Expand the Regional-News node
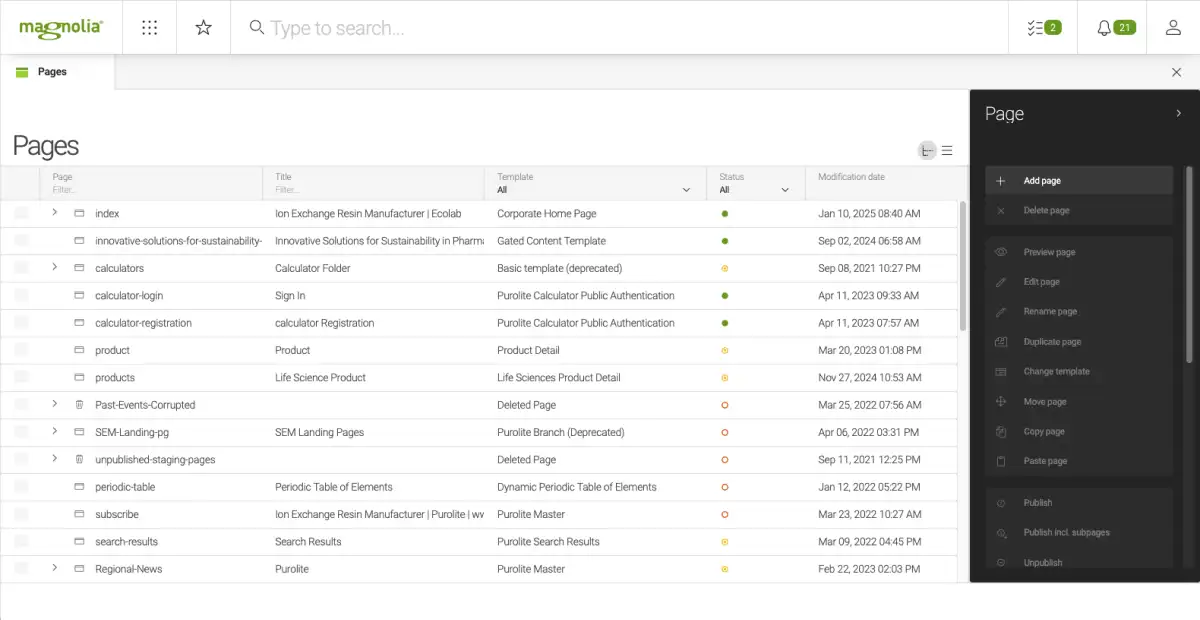The image size is (1200, 620). click(x=55, y=568)
